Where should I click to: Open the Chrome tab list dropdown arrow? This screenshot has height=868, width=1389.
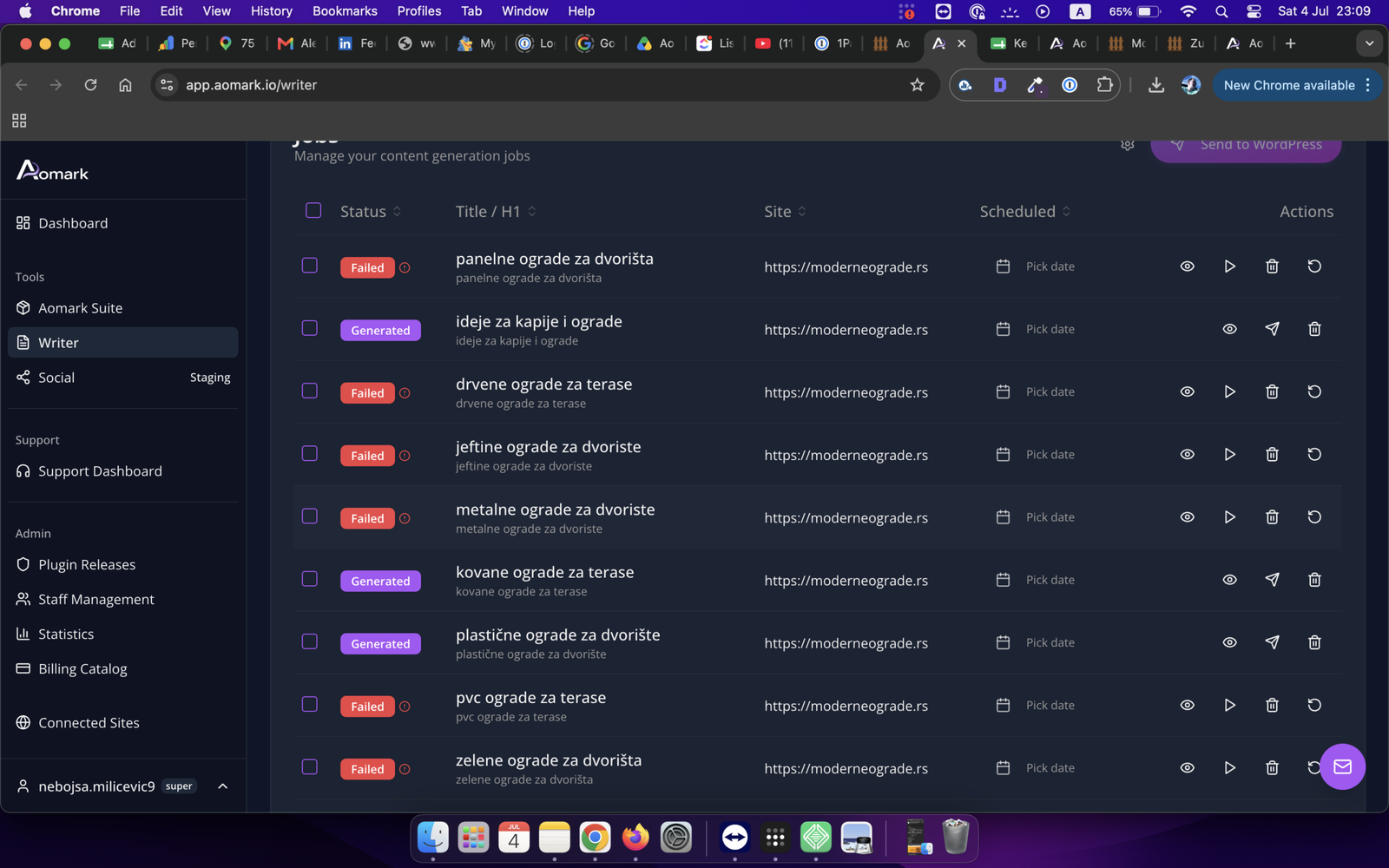[1369, 43]
